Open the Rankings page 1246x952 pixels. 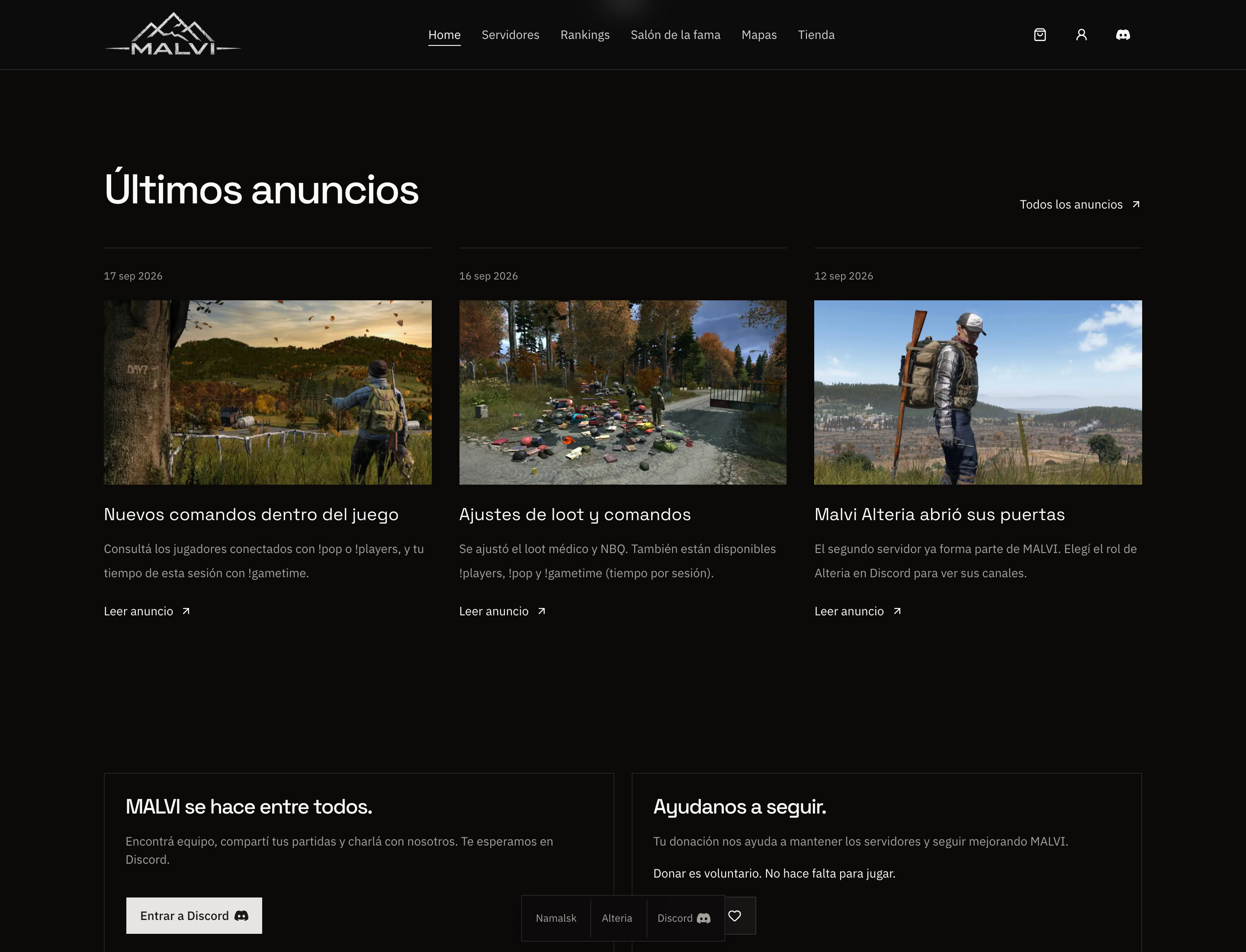585,35
